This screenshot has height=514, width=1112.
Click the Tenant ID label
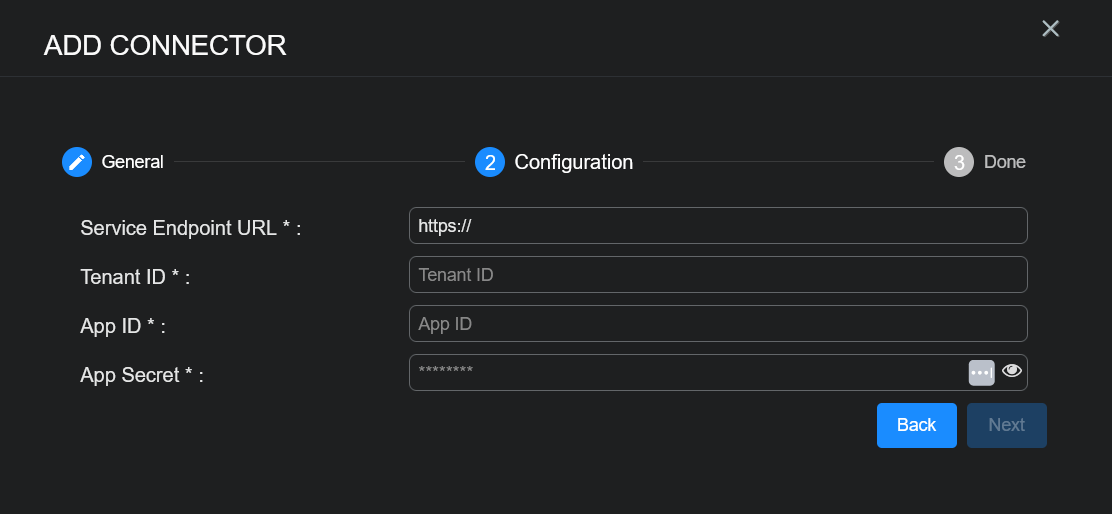point(135,277)
